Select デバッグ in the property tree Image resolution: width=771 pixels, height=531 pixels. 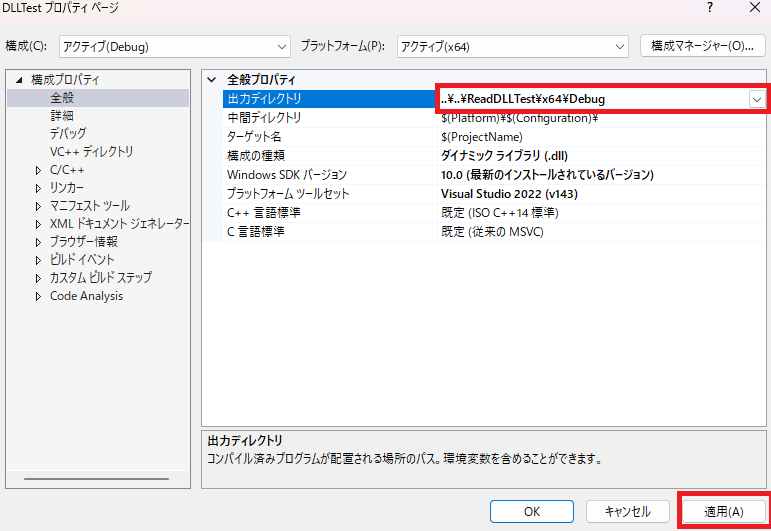coord(68,134)
